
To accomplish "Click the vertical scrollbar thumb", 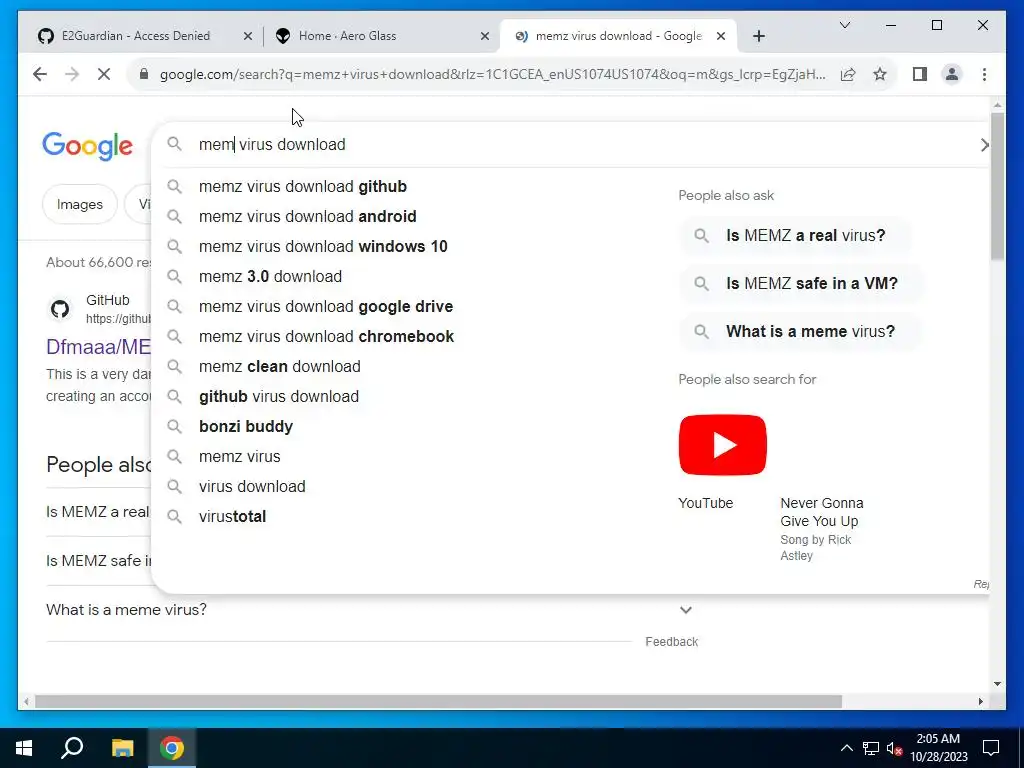I will (997, 187).
